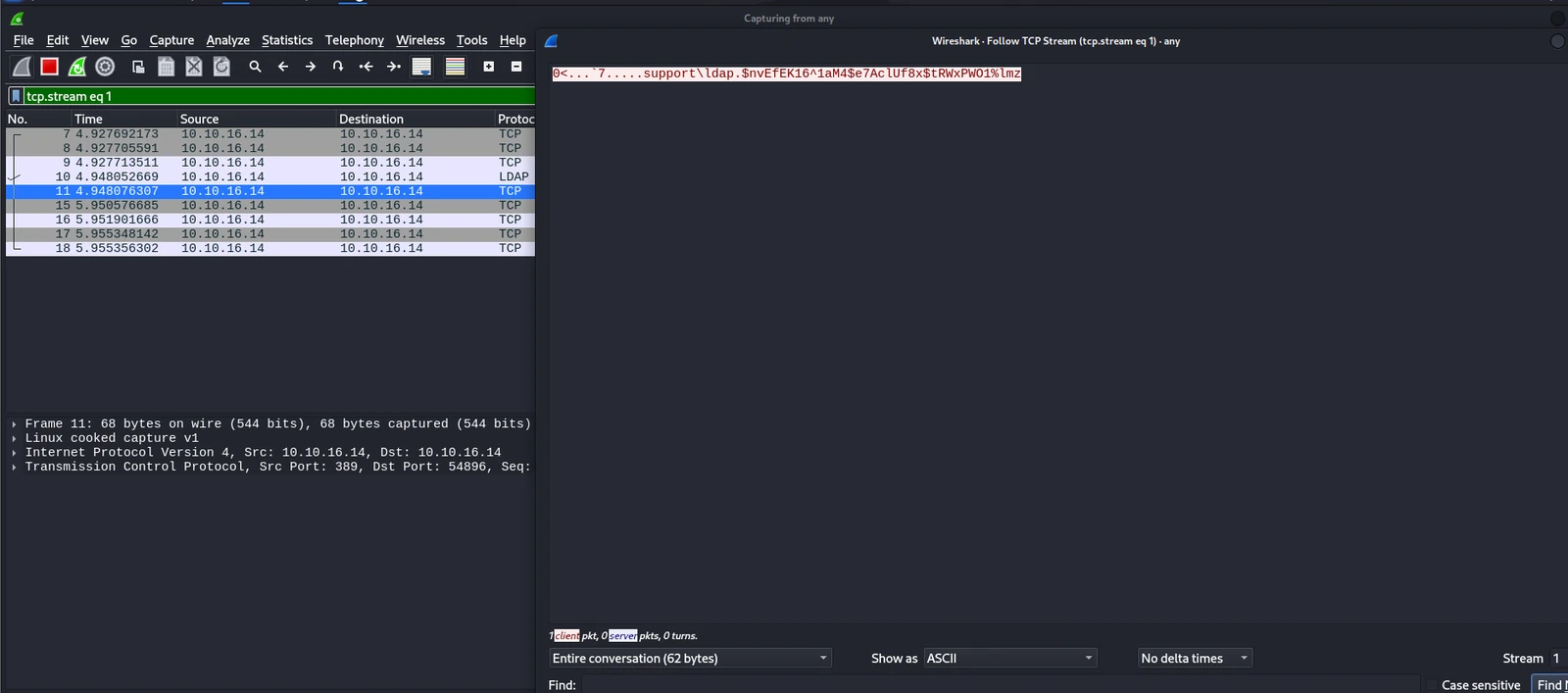Open the View menu
Image resolution: width=1568 pixels, height=693 pixels.
click(x=94, y=40)
